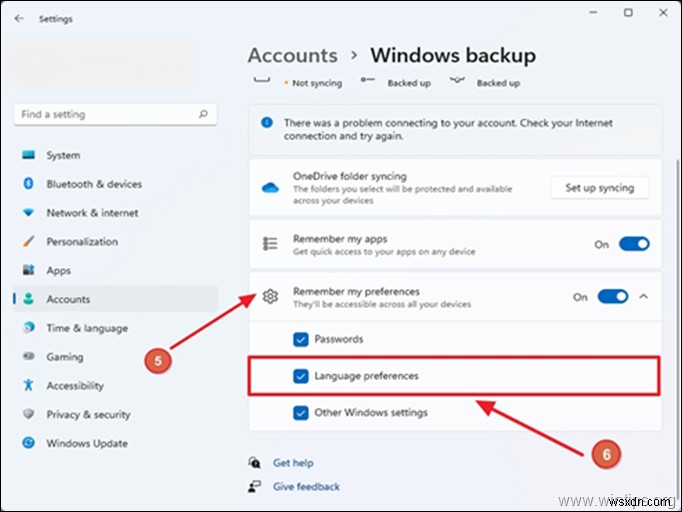
Task: Click the Accounts person icon
Action: (29, 298)
